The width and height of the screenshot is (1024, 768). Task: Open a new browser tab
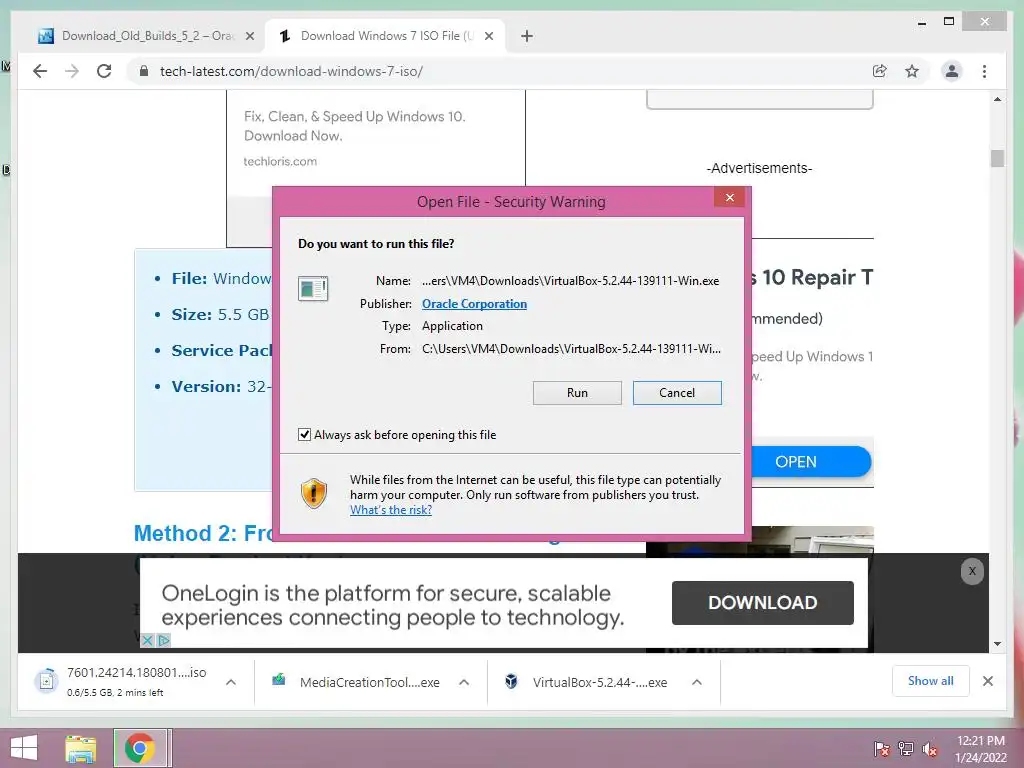(x=527, y=37)
